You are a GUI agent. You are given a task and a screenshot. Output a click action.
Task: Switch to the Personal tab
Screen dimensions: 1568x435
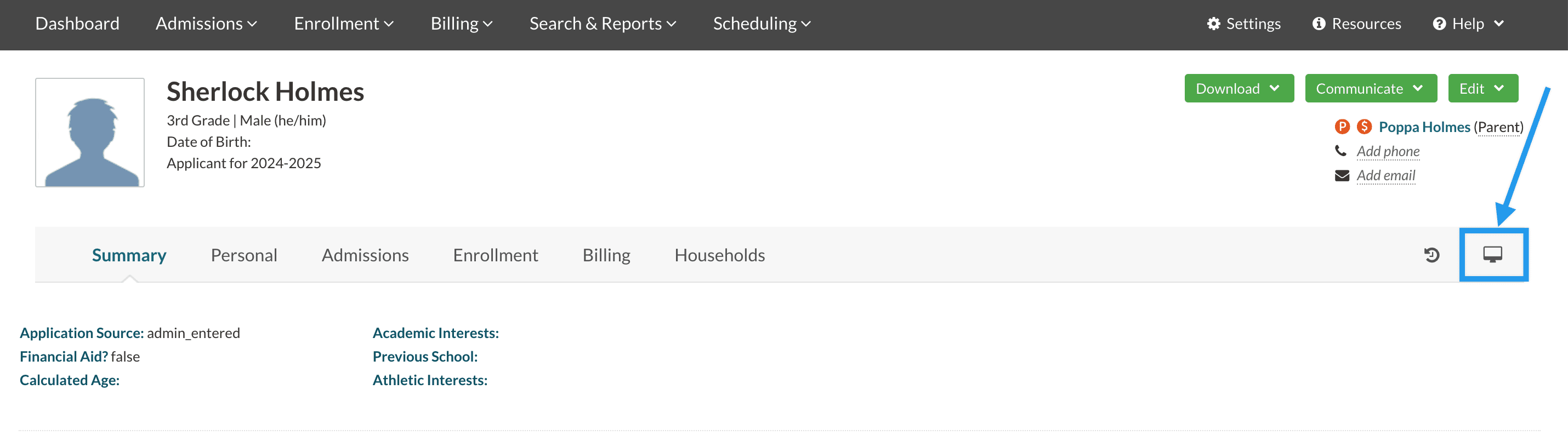(x=243, y=255)
